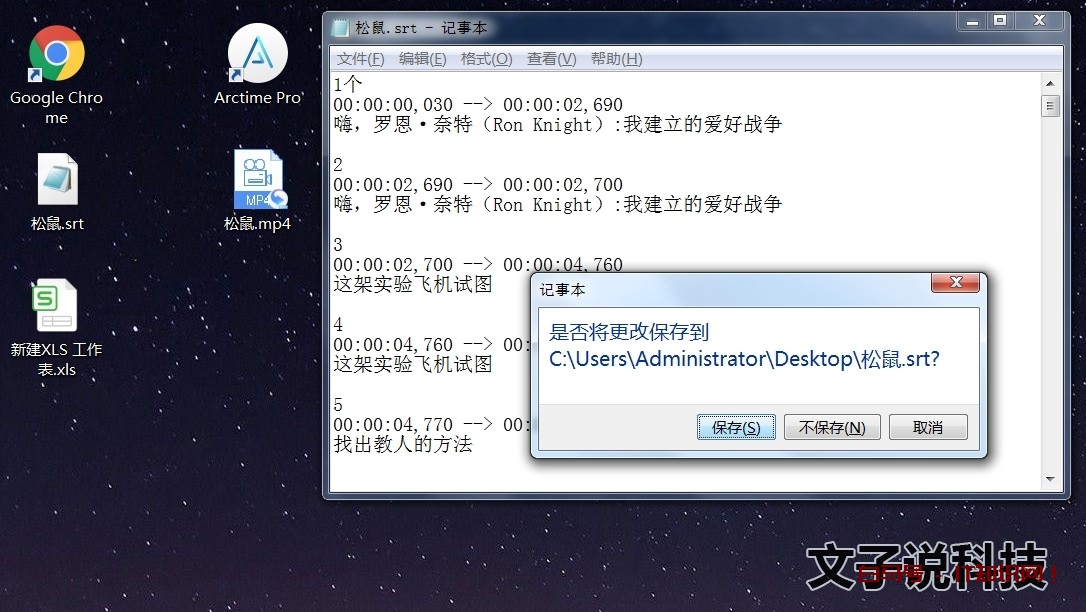1086x612 pixels.
Task: Close the 记事本 save prompt dialog
Action: pyautogui.click(x=956, y=282)
